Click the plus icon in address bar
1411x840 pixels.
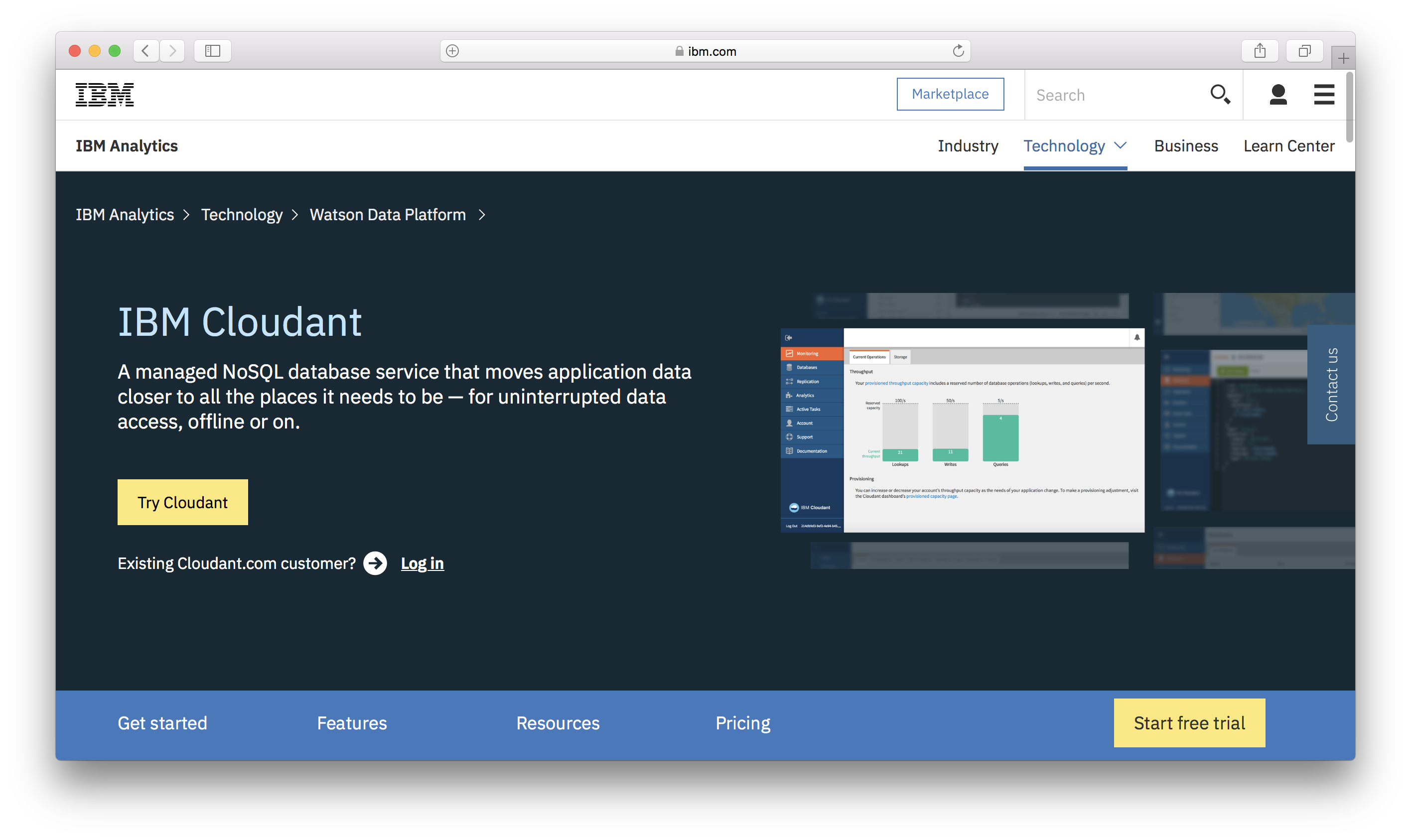[x=452, y=51]
